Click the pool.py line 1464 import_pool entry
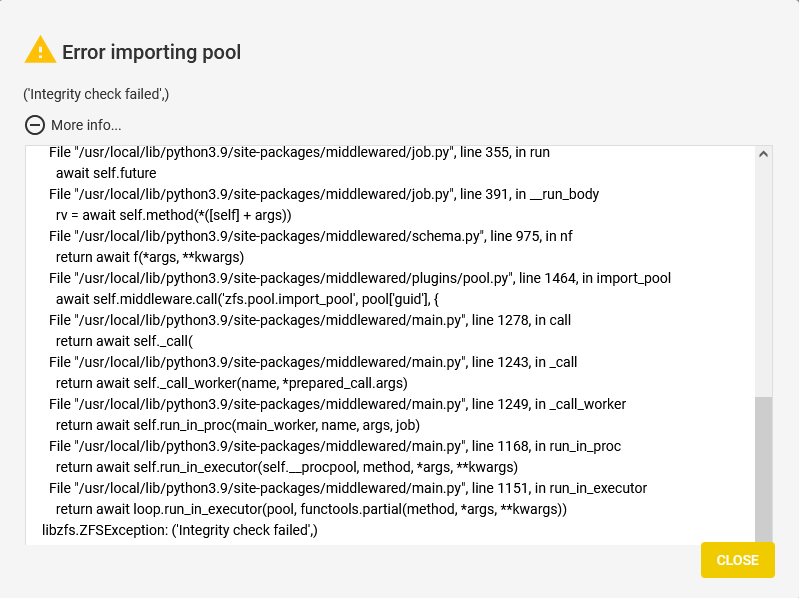The image size is (799, 598). point(360,278)
